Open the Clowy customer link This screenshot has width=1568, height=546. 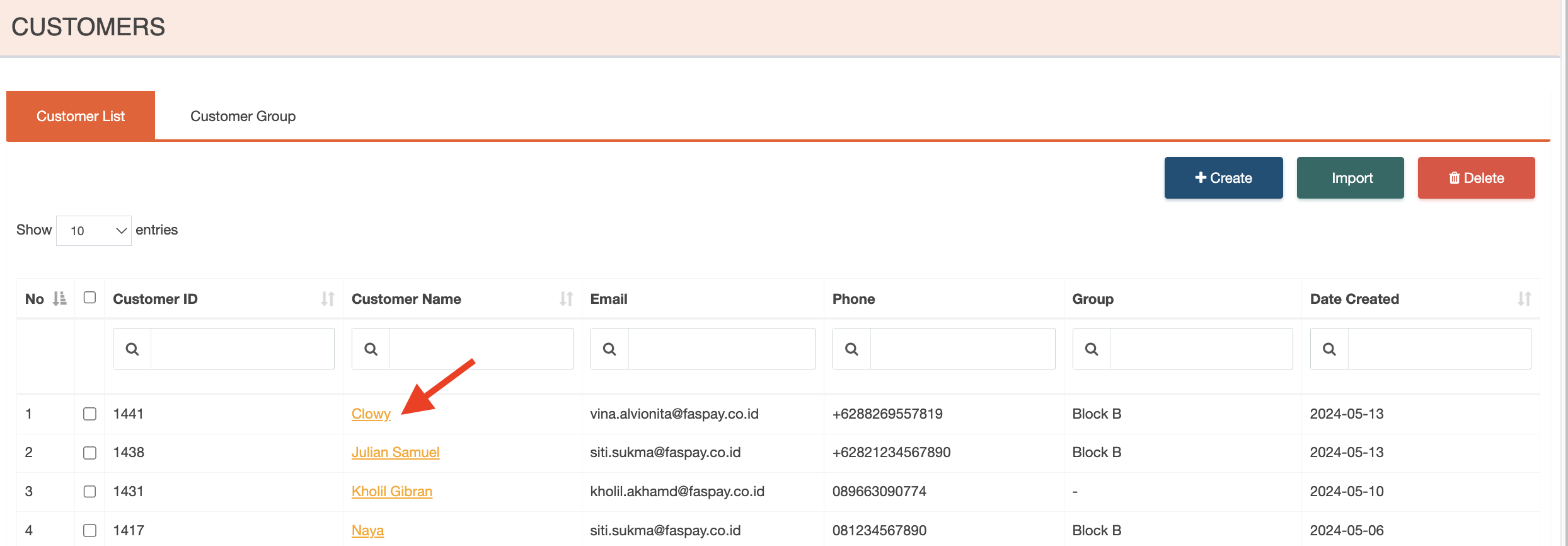pyautogui.click(x=371, y=414)
